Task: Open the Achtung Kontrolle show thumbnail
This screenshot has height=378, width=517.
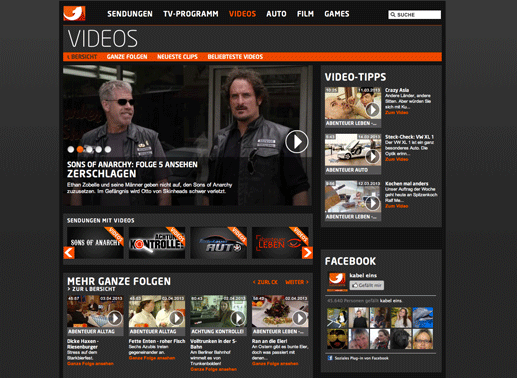Action: click(157, 243)
